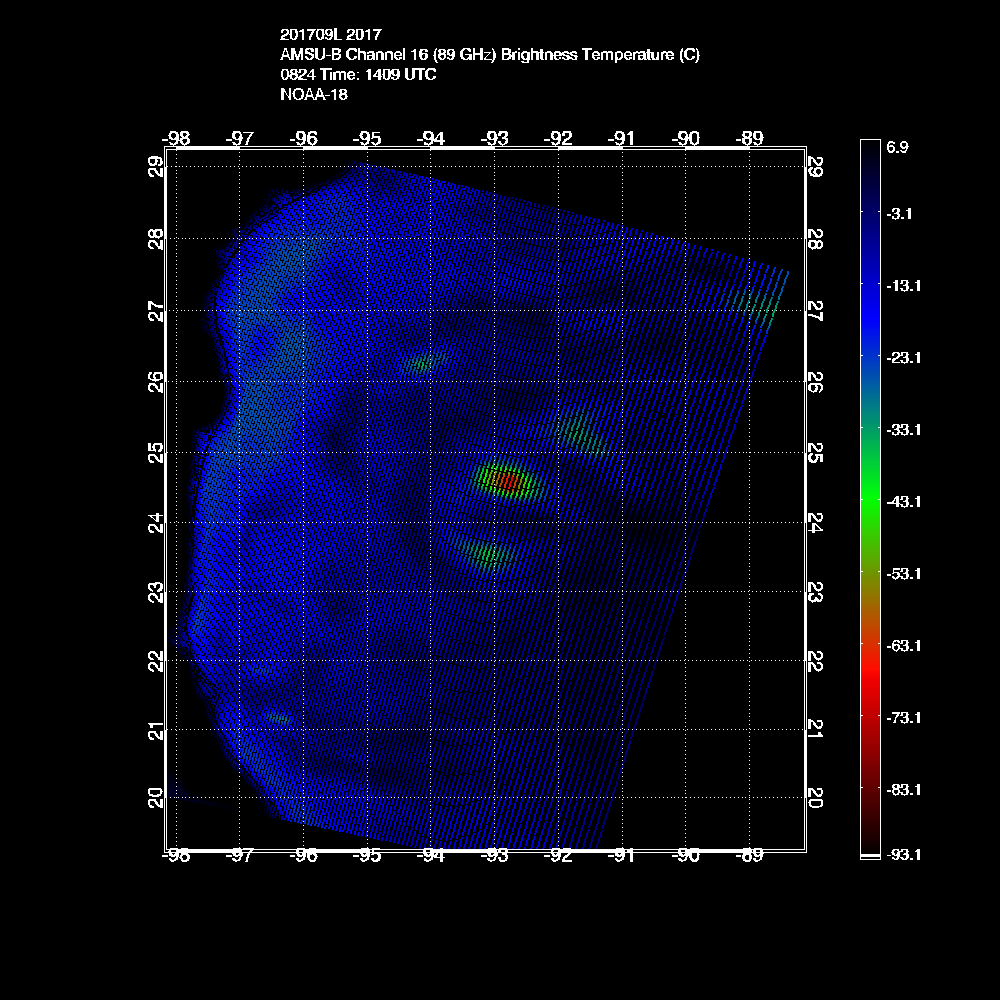This screenshot has height=1000, width=1000.
Task: Click the red region of the color bar
Action: coord(869,680)
